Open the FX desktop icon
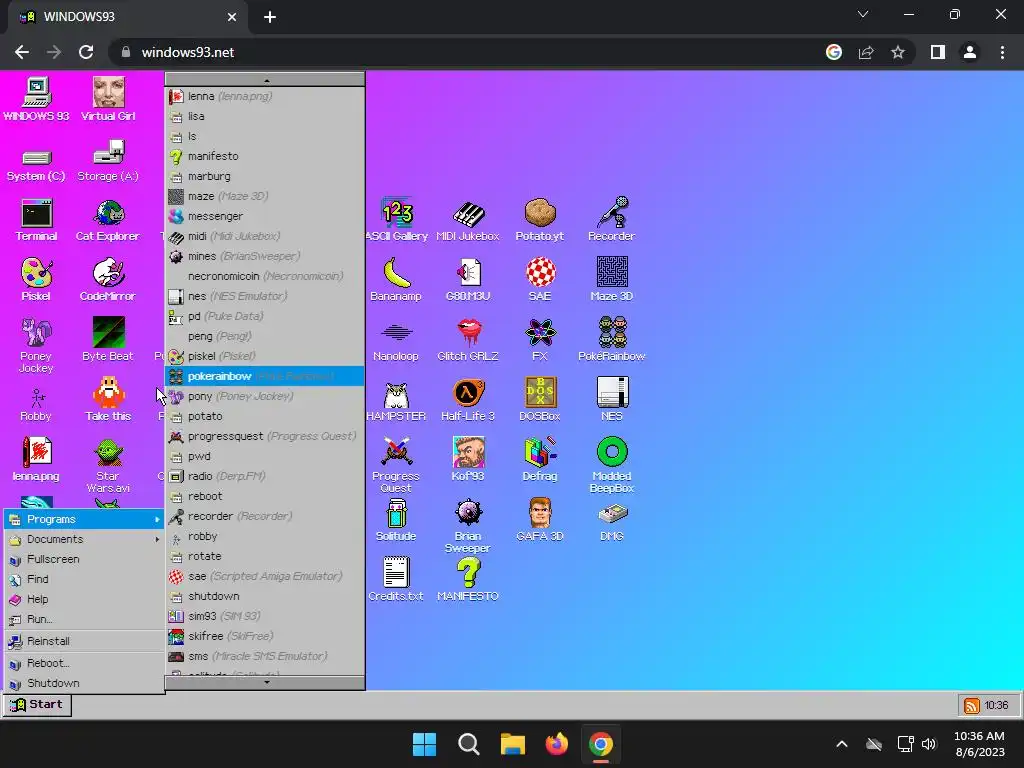Viewport: 1024px width, 768px height. pos(540,340)
